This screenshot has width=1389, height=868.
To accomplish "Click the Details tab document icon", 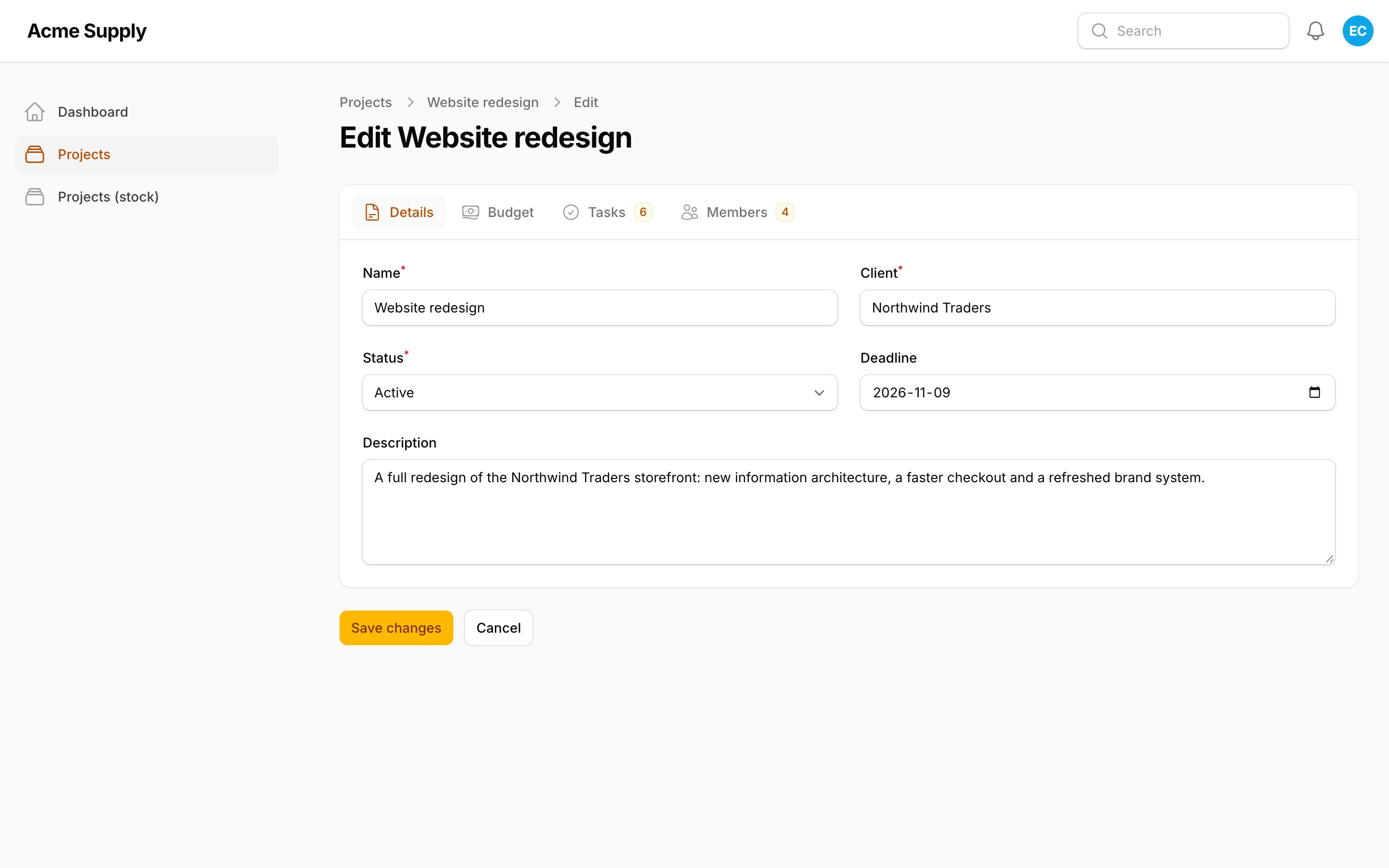I will coord(372,212).
